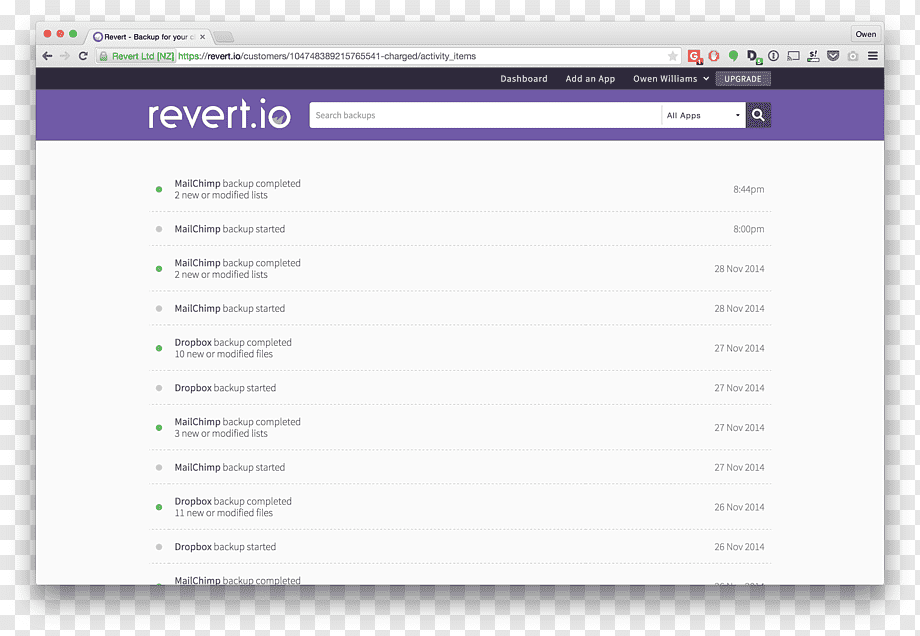Click the Cast screen extension icon
Screen dimensions: 920x636
[x=793, y=56]
